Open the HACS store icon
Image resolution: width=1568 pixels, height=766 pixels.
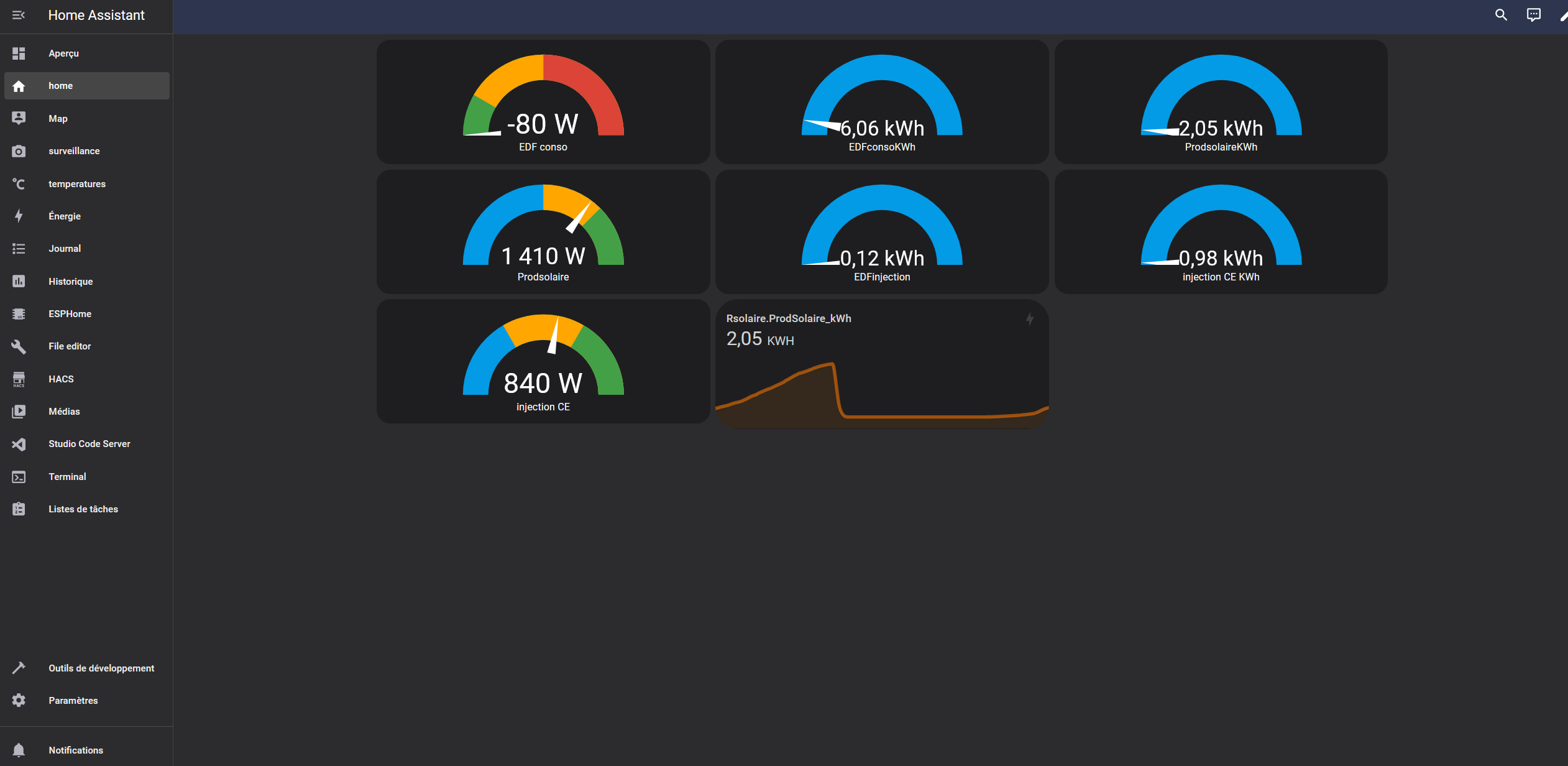19,379
